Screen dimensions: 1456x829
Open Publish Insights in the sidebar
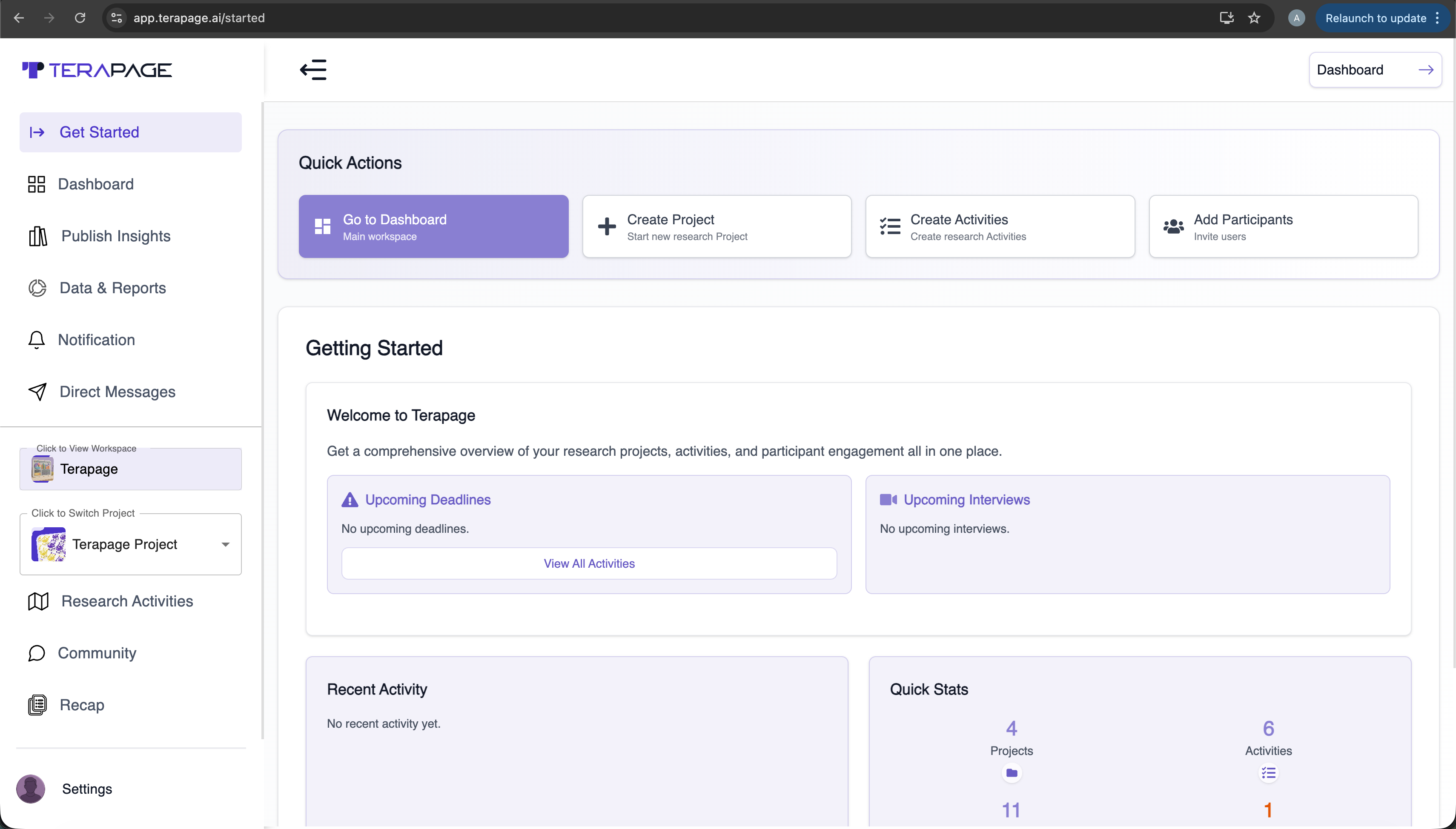(116, 236)
